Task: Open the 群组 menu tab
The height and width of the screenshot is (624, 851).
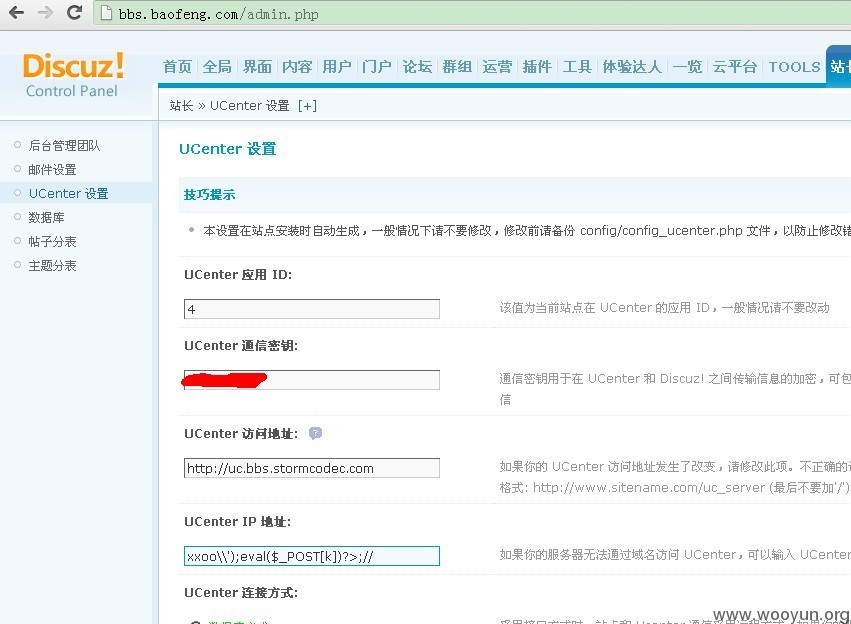Action: point(457,67)
